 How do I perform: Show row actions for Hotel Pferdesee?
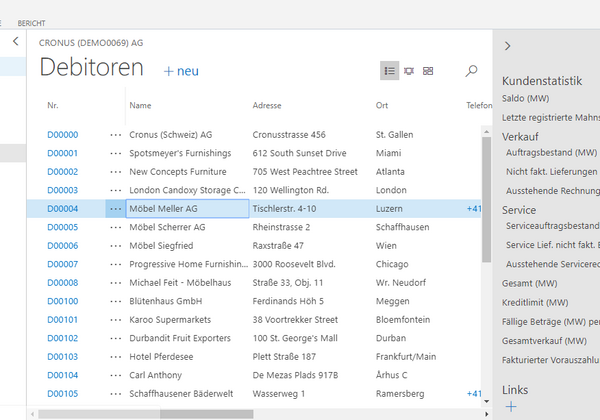pyautogui.click(x=115, y=356)
